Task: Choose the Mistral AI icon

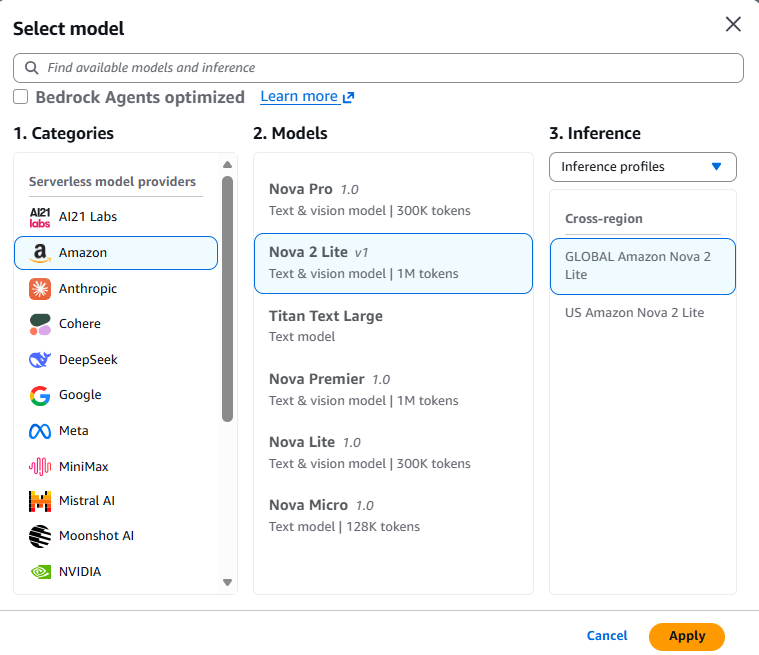Action: point(40,501)
